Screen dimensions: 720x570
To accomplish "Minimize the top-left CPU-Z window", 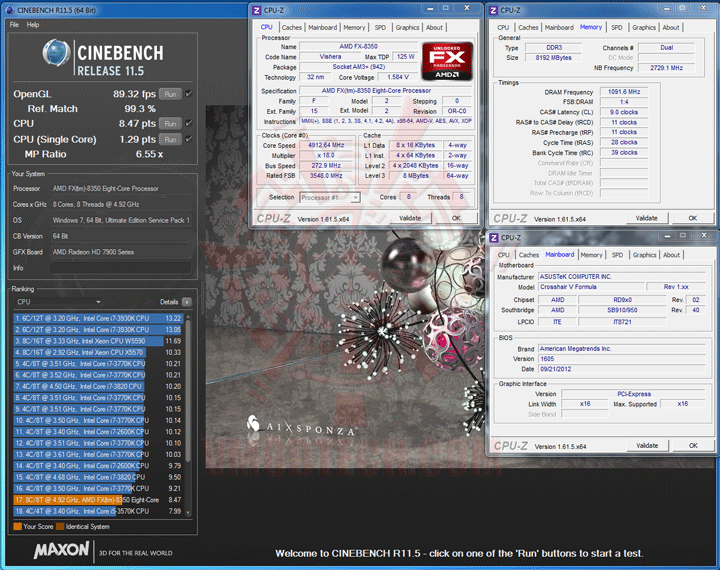I will click(x=430, y=8).
